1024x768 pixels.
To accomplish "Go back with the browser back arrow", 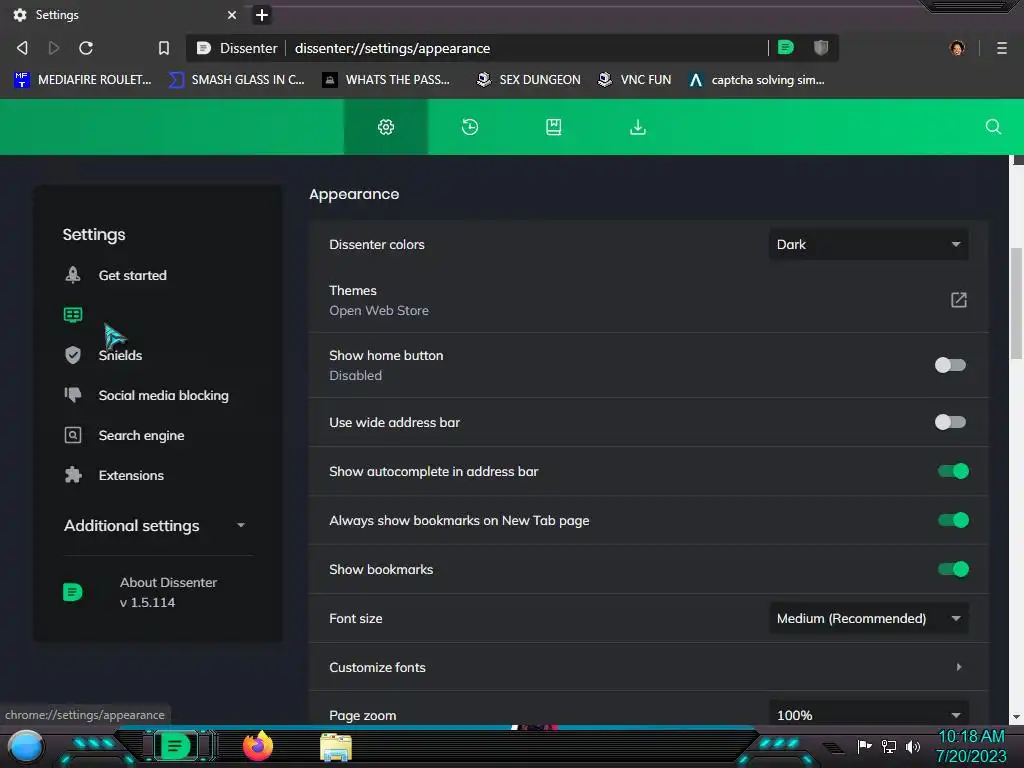I will (22, 48).
